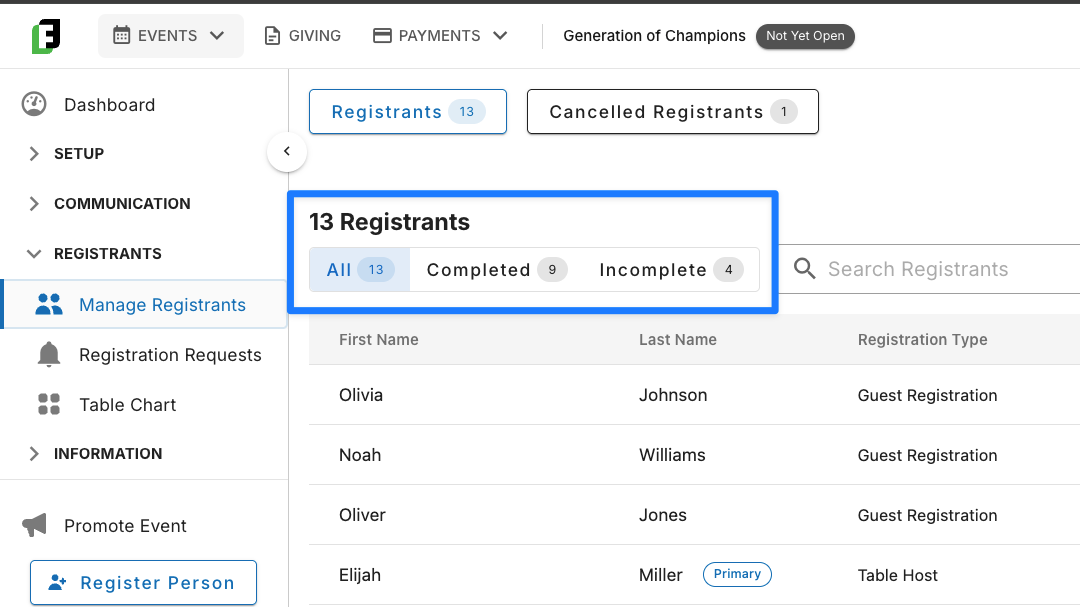Image resolution: width=1080 pixels, height=607 pixels.
Task: Open the Events dropdown menu
Action: (x=170, y=36)
